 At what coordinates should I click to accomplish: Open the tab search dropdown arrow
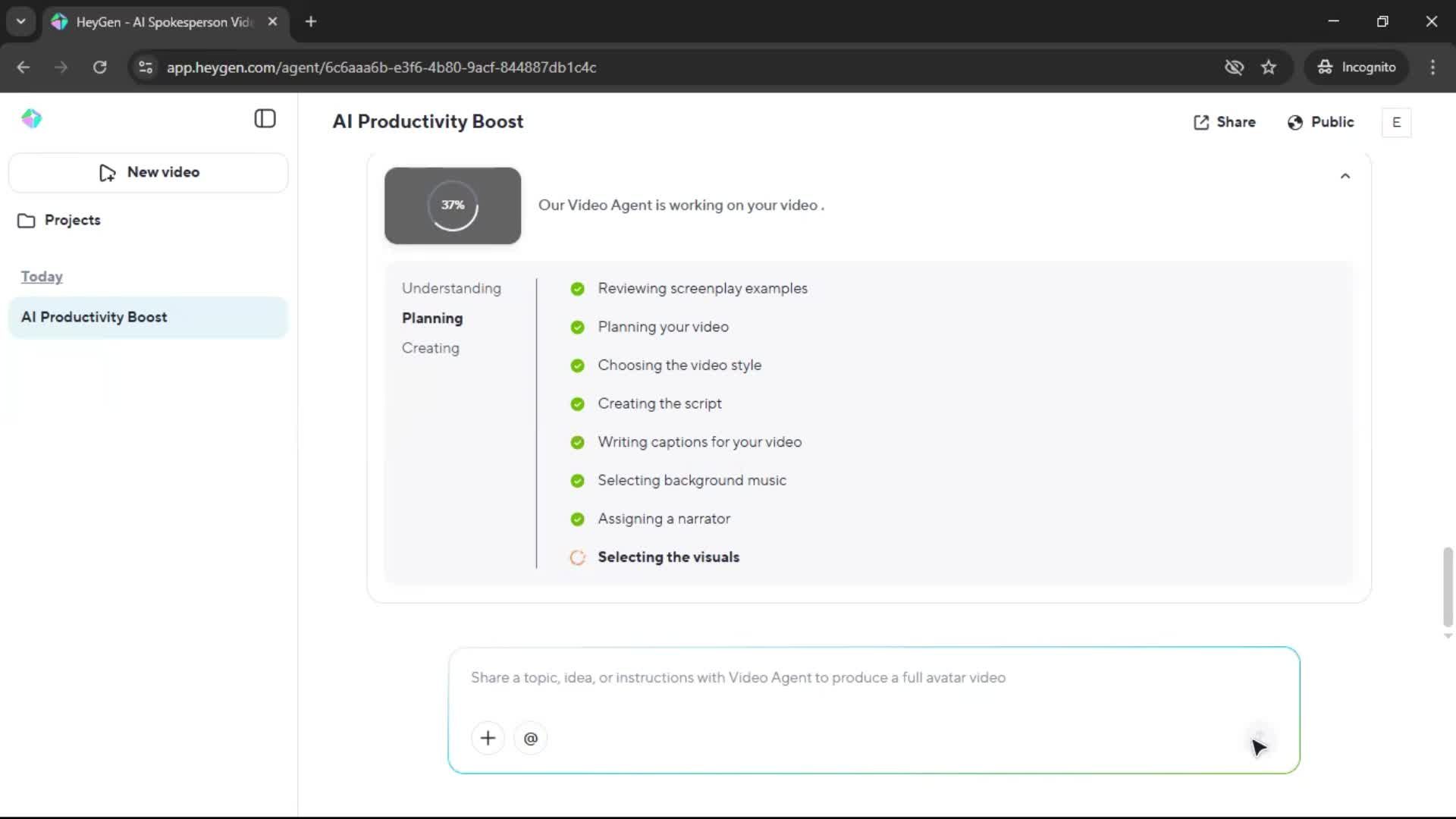[20, 21]
